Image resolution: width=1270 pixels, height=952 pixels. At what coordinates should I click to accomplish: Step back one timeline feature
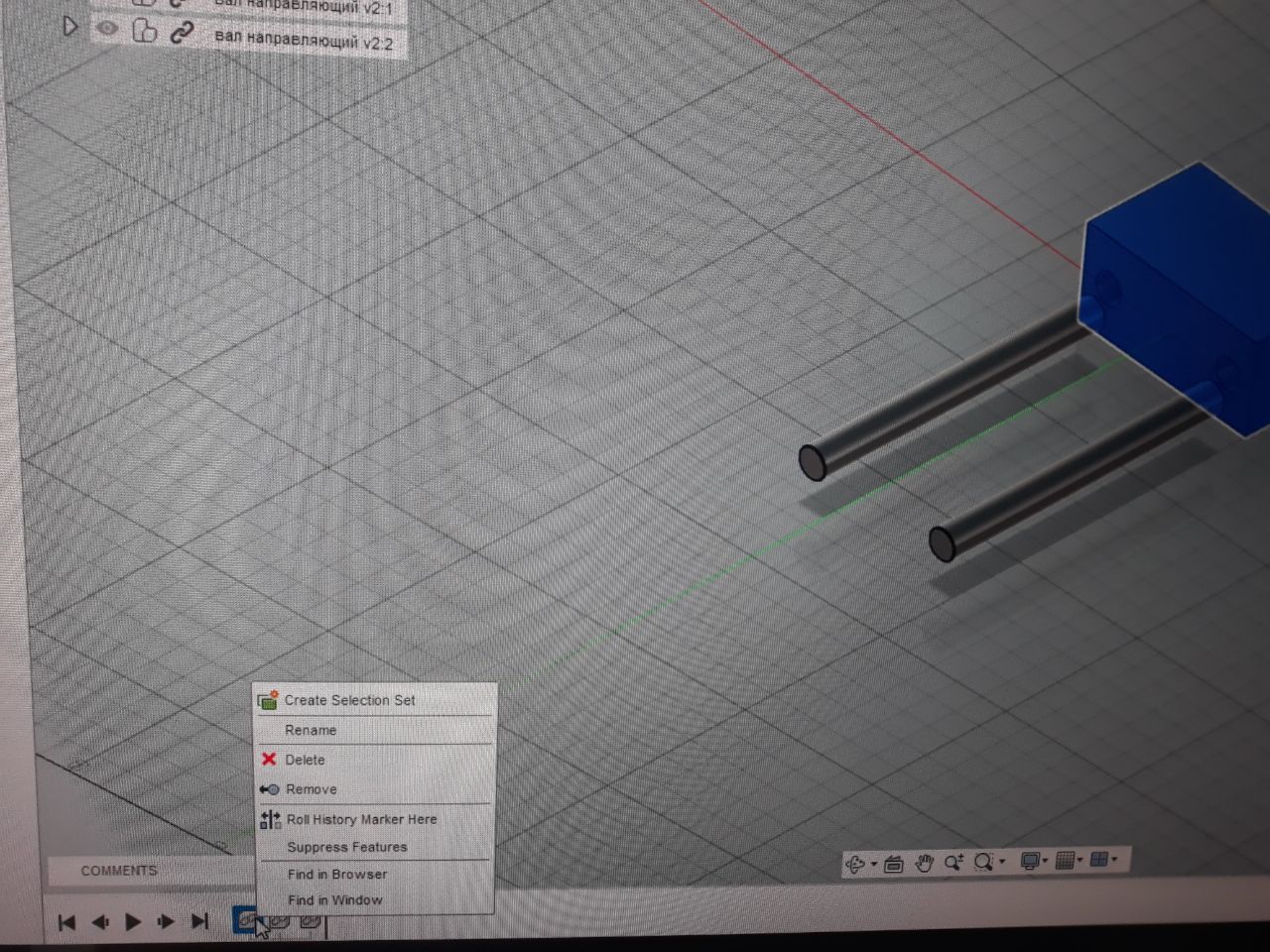tap(99, 922)
